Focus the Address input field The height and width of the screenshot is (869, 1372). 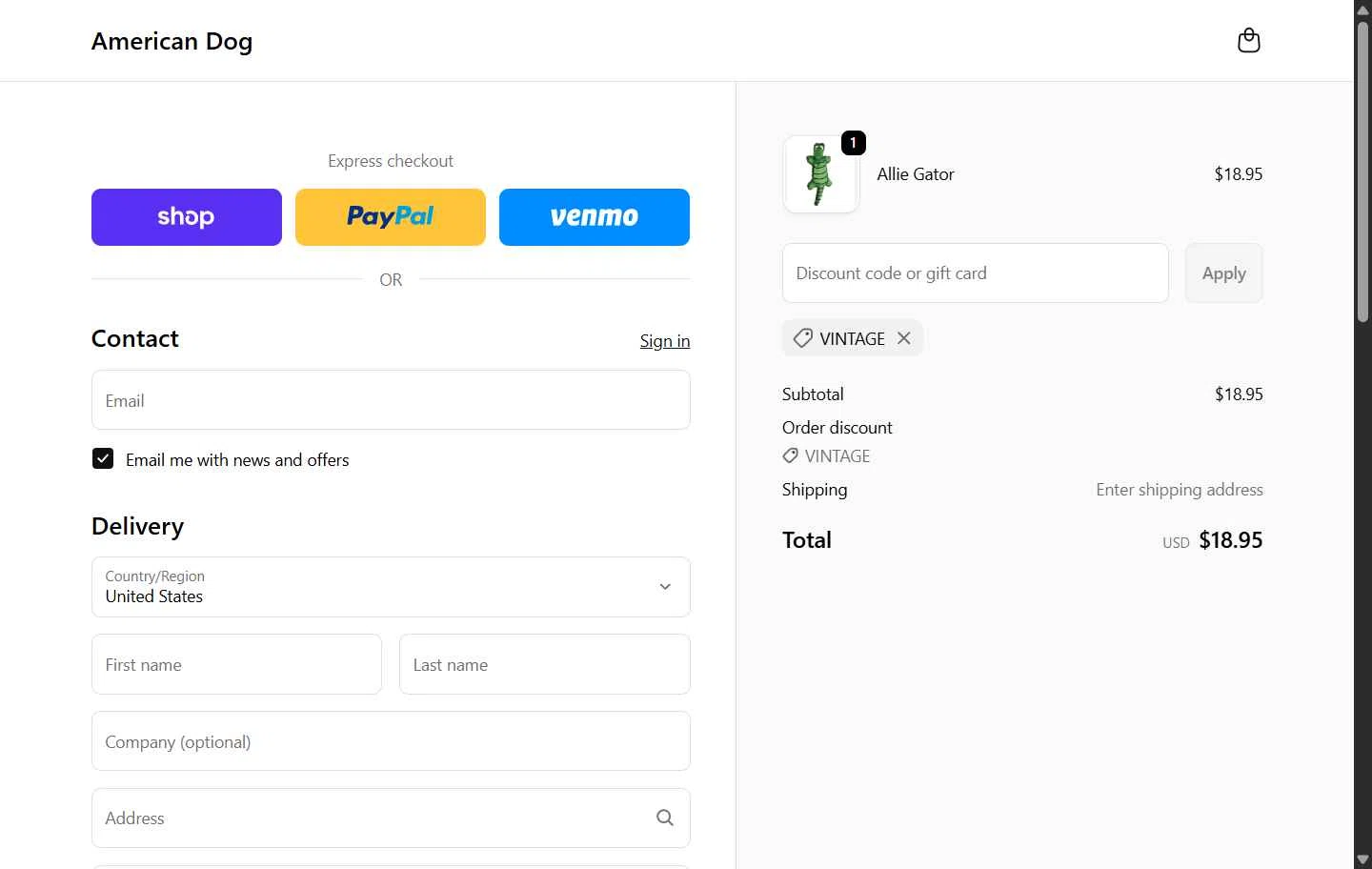click(391, 818)
